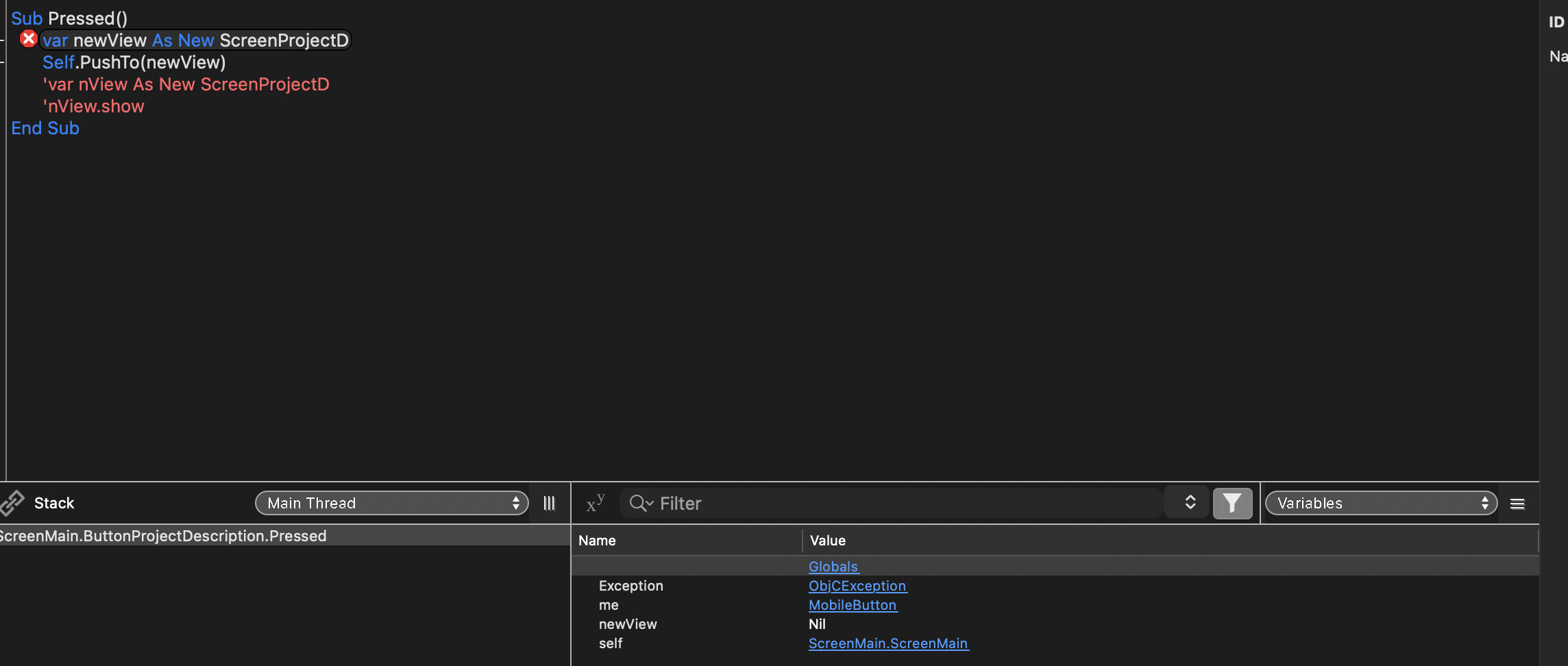Screen dimensions: 1568x666
Task: Click the Self.PushTo(newView) code line
Action: tap(134, 62)
